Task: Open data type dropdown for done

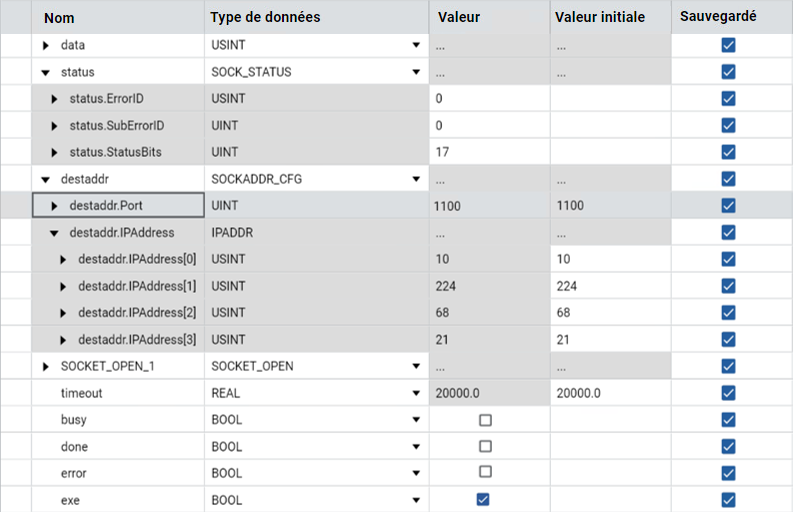Action: [416, 447]
